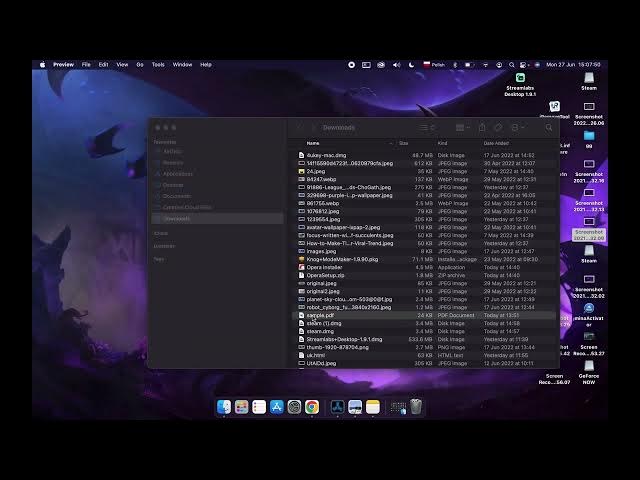Open the view mode switcher in file dialog toolbar
The width and height of the screenshot is (640, 480).
(427, 128)
